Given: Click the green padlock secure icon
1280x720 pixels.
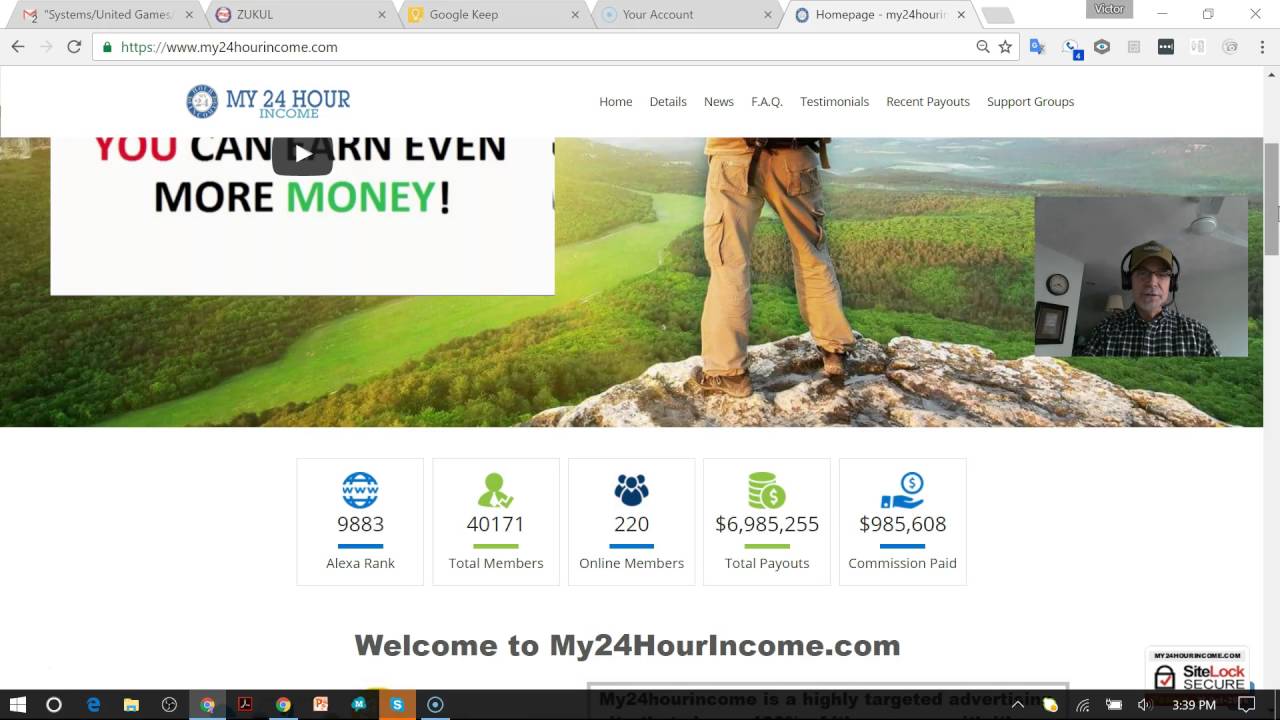Looking at the screenshot, I should pyautogui.click(x=107, y=47).
